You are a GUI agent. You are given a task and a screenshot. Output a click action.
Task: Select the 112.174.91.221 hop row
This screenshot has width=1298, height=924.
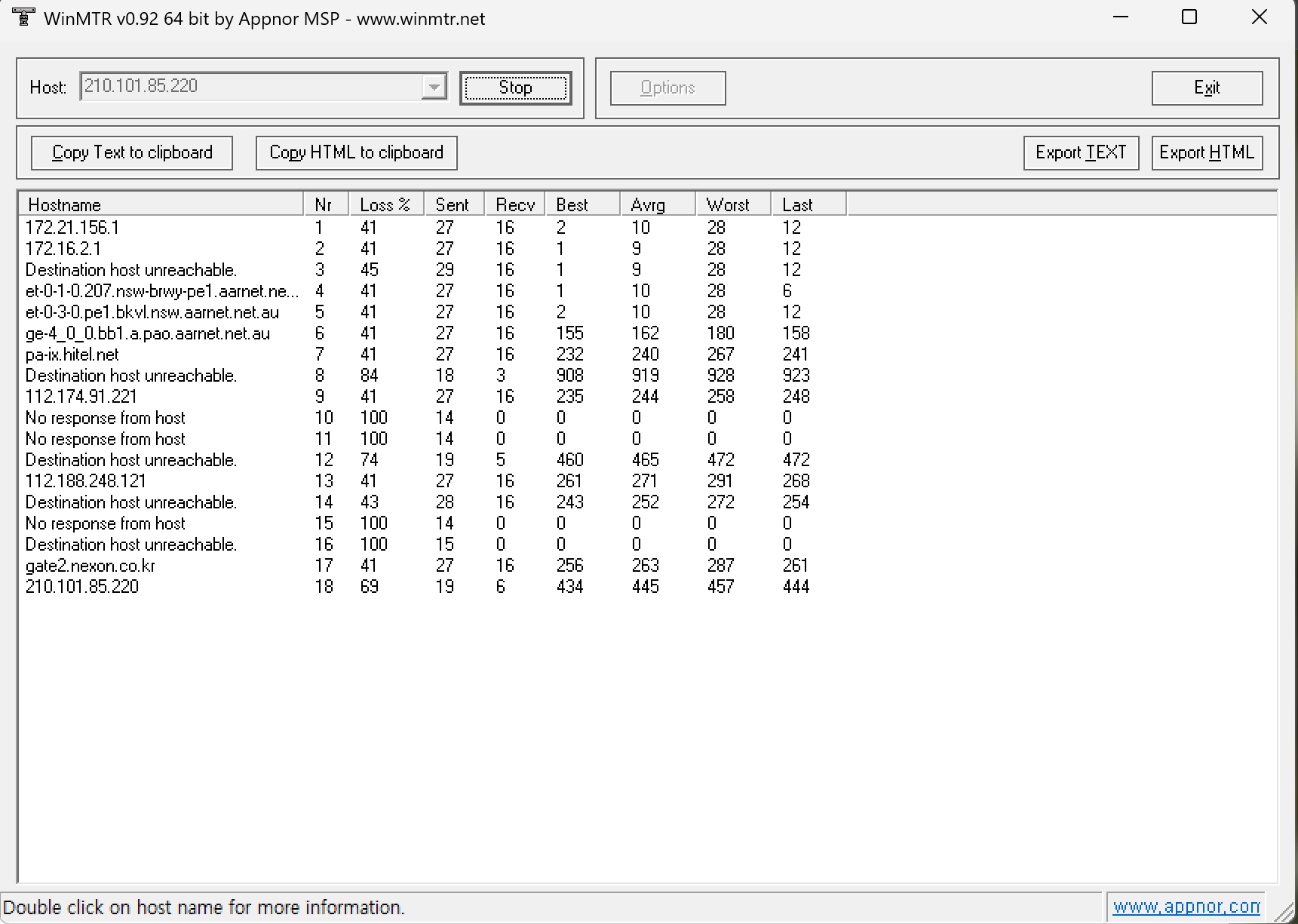coord(434,397)
